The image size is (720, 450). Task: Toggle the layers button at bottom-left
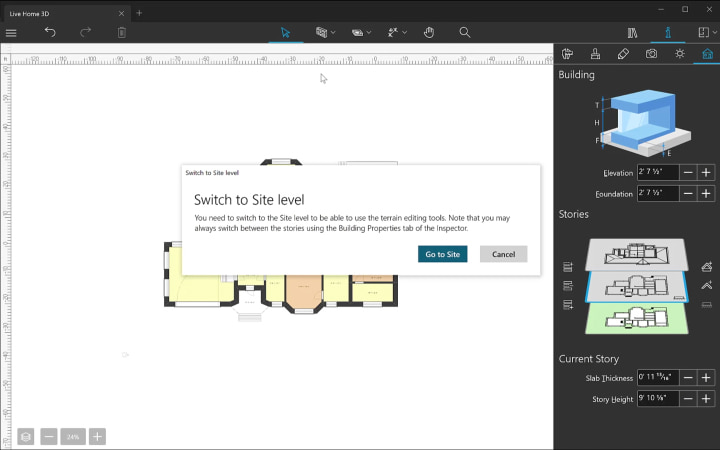[x=26, y=437]
